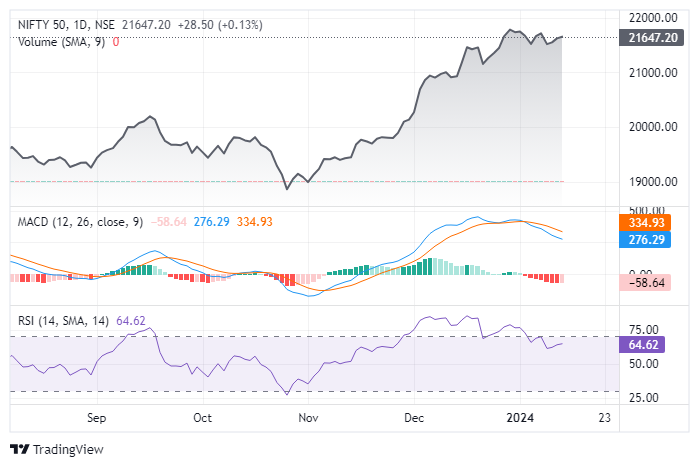Click the 50.00 RSI axis label

(643, 364)
